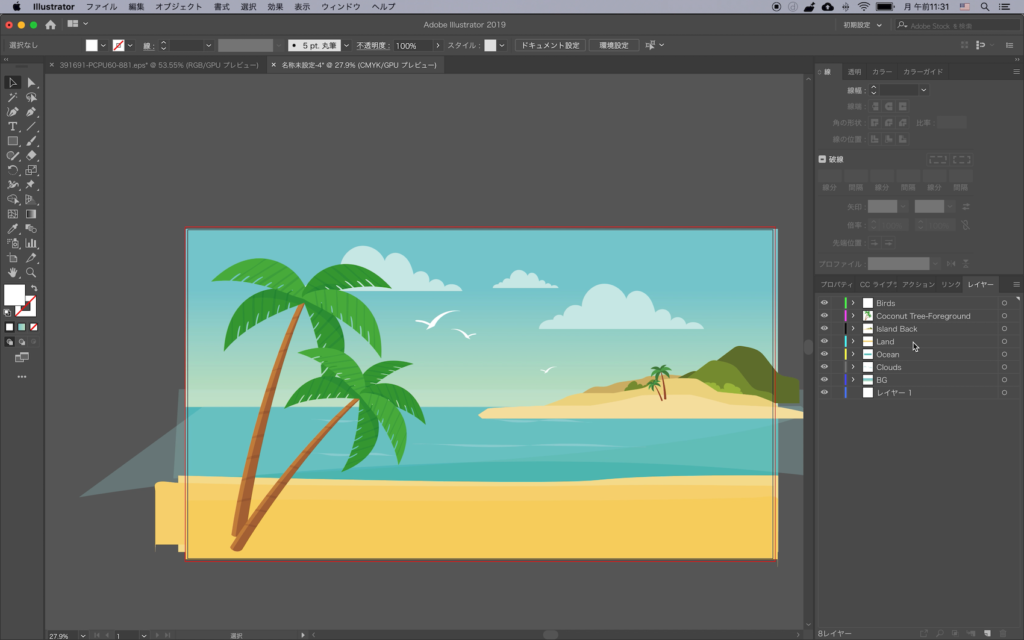Select the Magic Wand tool
Screen dimensions: 1024x640
pyautogui.click(x=13, y=98)
